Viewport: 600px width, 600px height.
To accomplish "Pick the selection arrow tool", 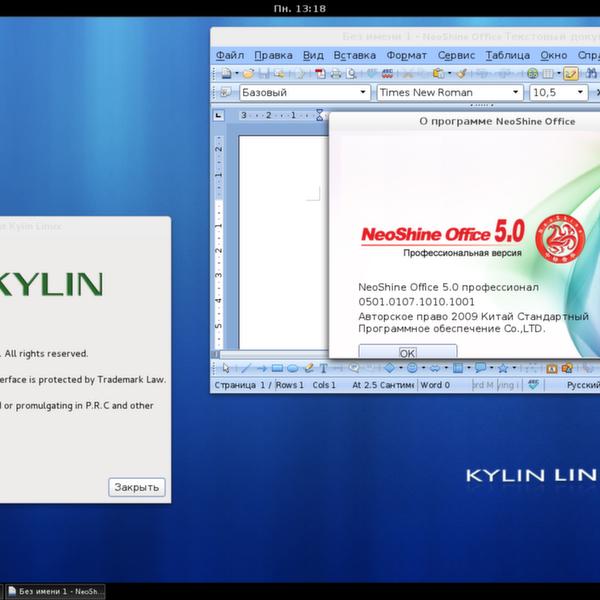I will pyautogui.click(x=226, y=368).
